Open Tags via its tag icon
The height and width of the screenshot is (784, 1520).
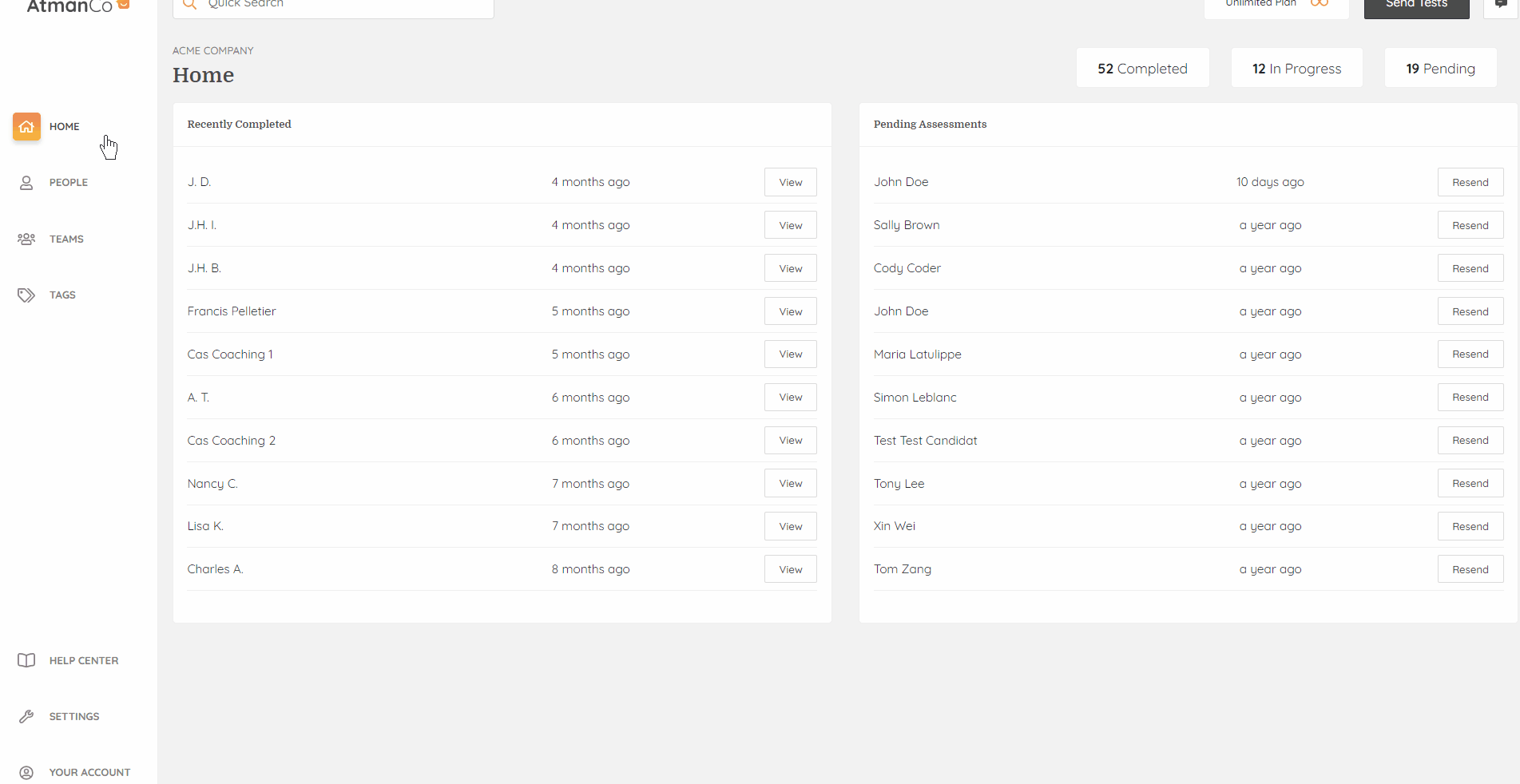point(26,295)
